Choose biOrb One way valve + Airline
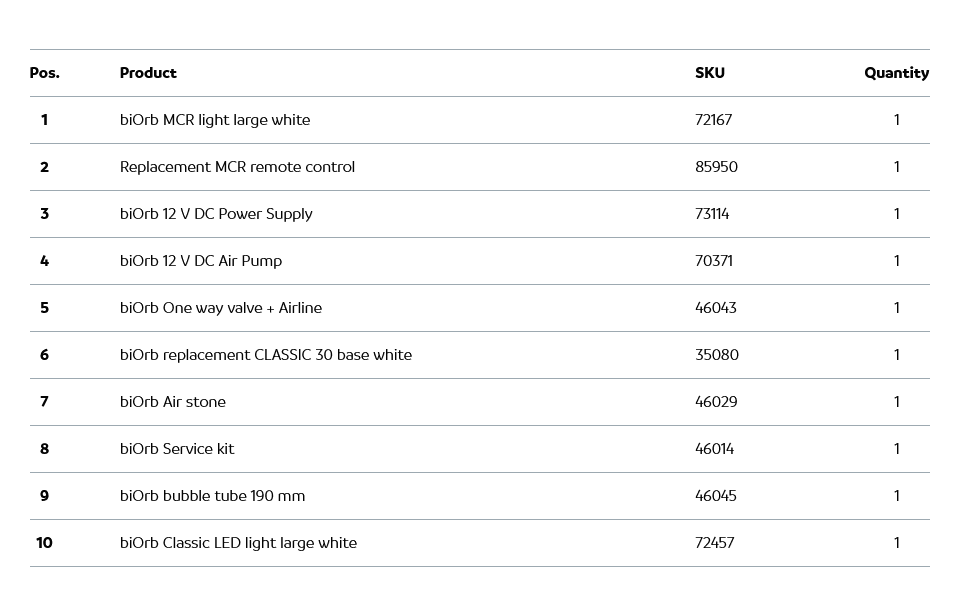Viewport: 959px width, 615px height. 221,308
